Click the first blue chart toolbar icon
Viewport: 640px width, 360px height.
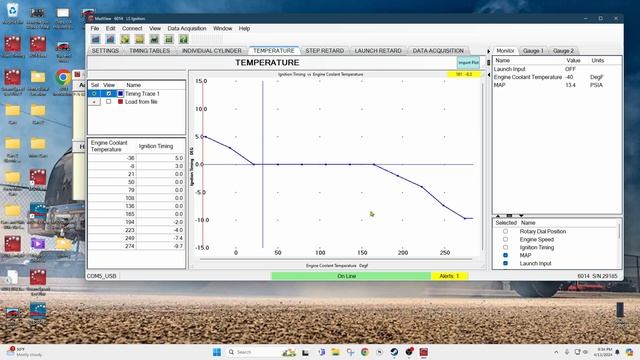(x=96, y=39)
